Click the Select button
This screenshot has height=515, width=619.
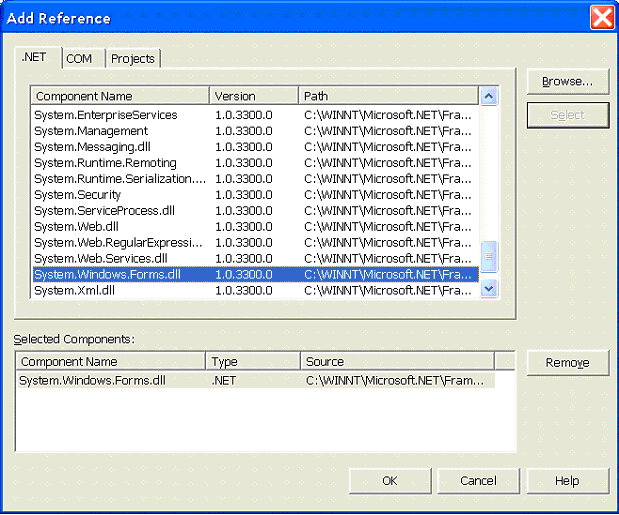pos(568,115)
